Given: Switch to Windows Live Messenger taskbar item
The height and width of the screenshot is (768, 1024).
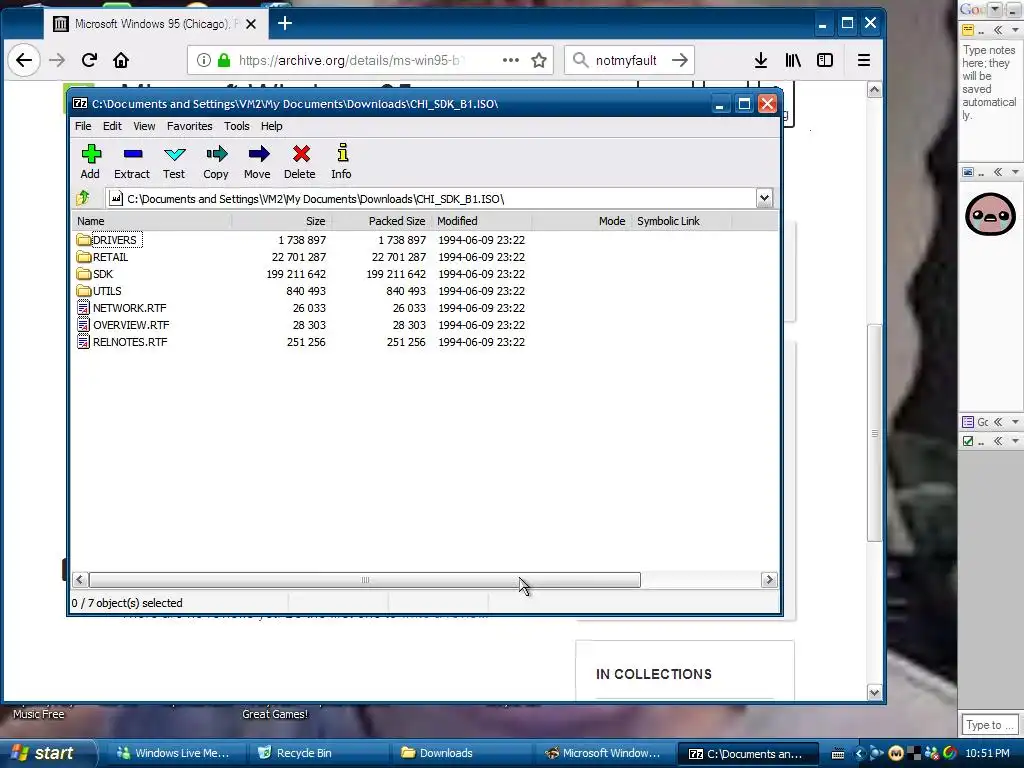Looking at the screenshot, I should (x=173, y=753).
